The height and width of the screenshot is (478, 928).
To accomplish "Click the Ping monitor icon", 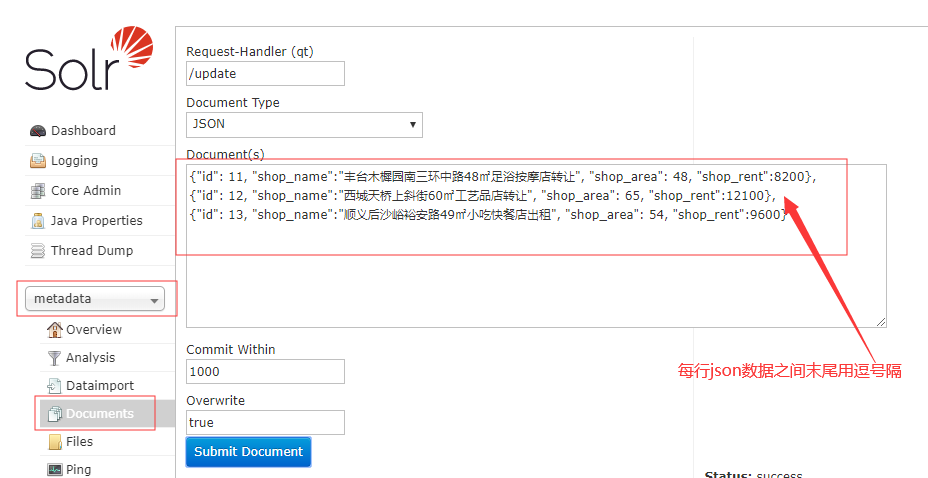I will 55,469.
